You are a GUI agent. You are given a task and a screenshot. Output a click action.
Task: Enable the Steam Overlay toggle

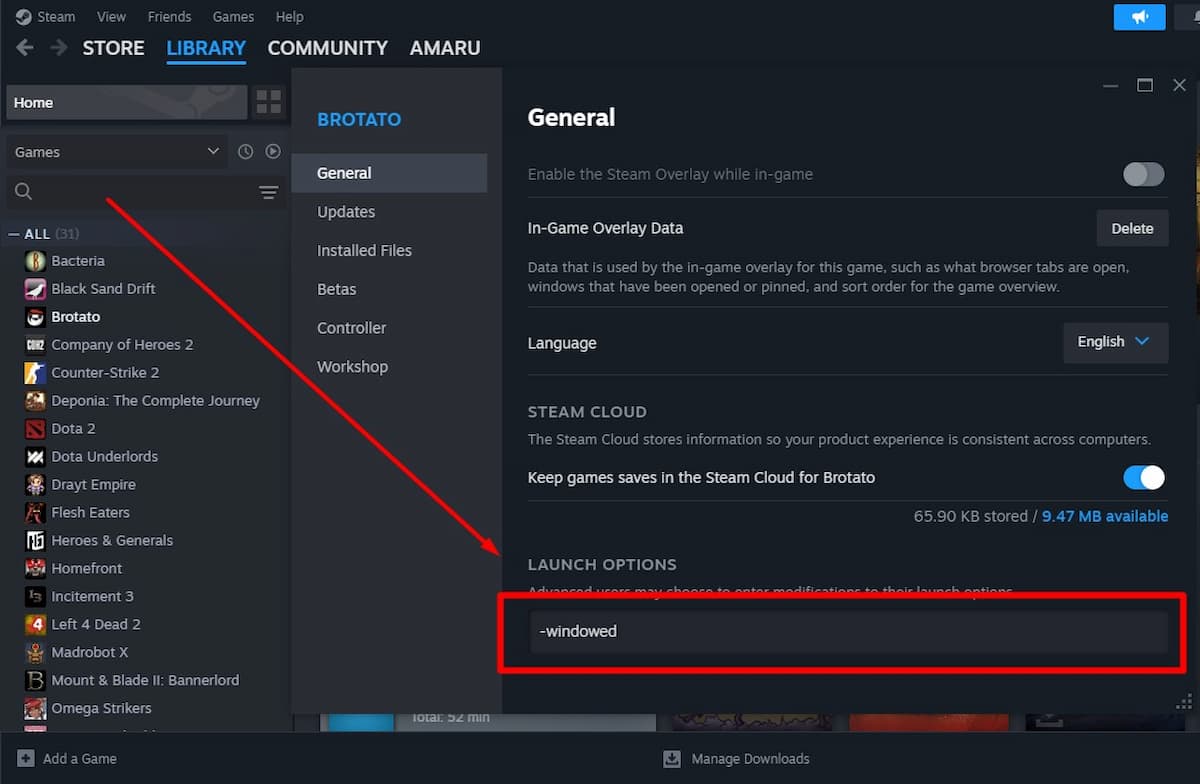pos(1143,174)
